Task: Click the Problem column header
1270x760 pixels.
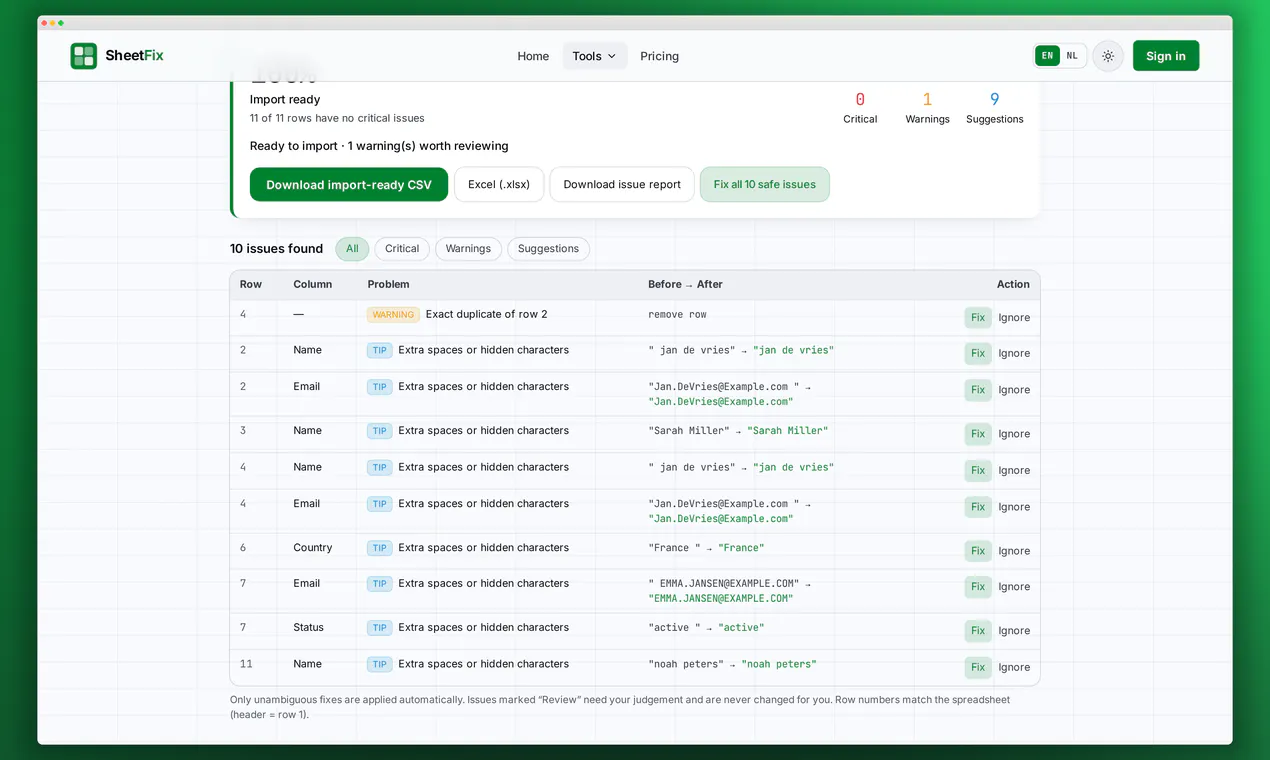Action: (389, 284)
